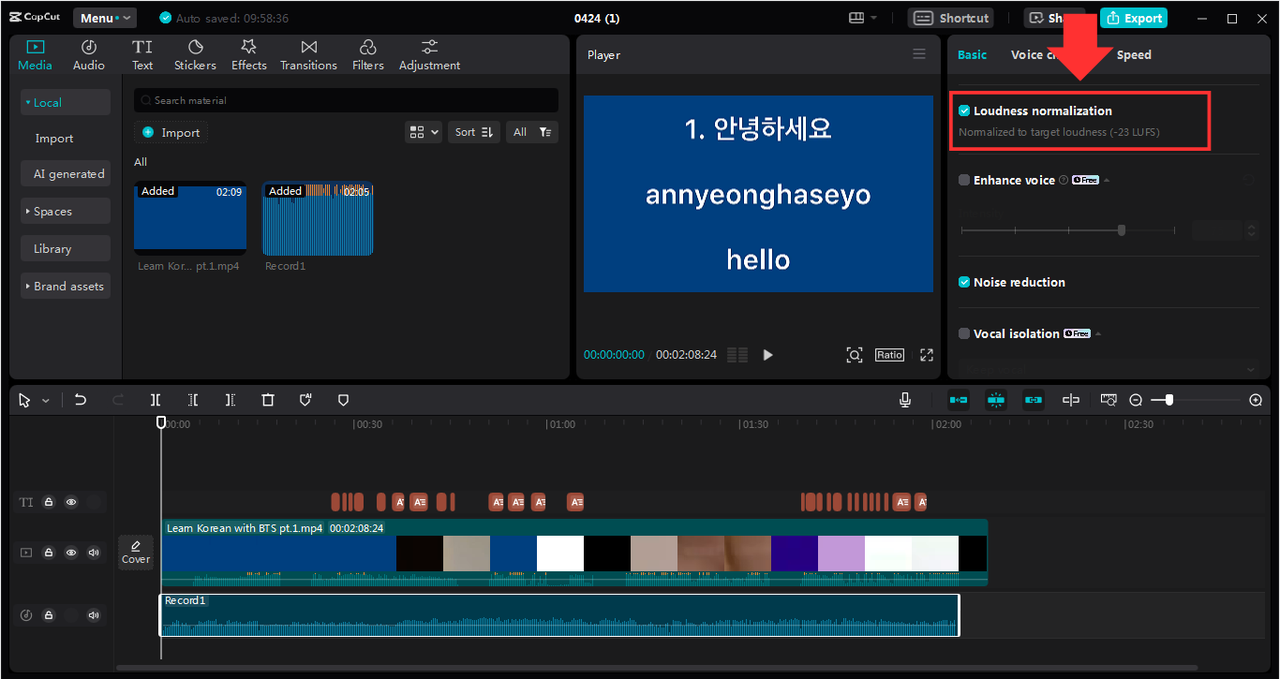The height and width of the screenshot is (679, 1280).
Task: Click the Split tool
Action: [x=156, y=400]
